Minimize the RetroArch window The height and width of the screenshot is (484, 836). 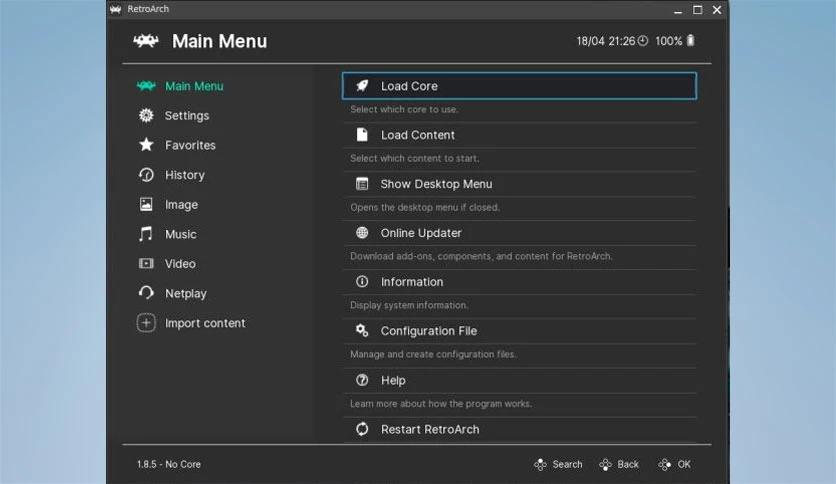coord(678,11)
